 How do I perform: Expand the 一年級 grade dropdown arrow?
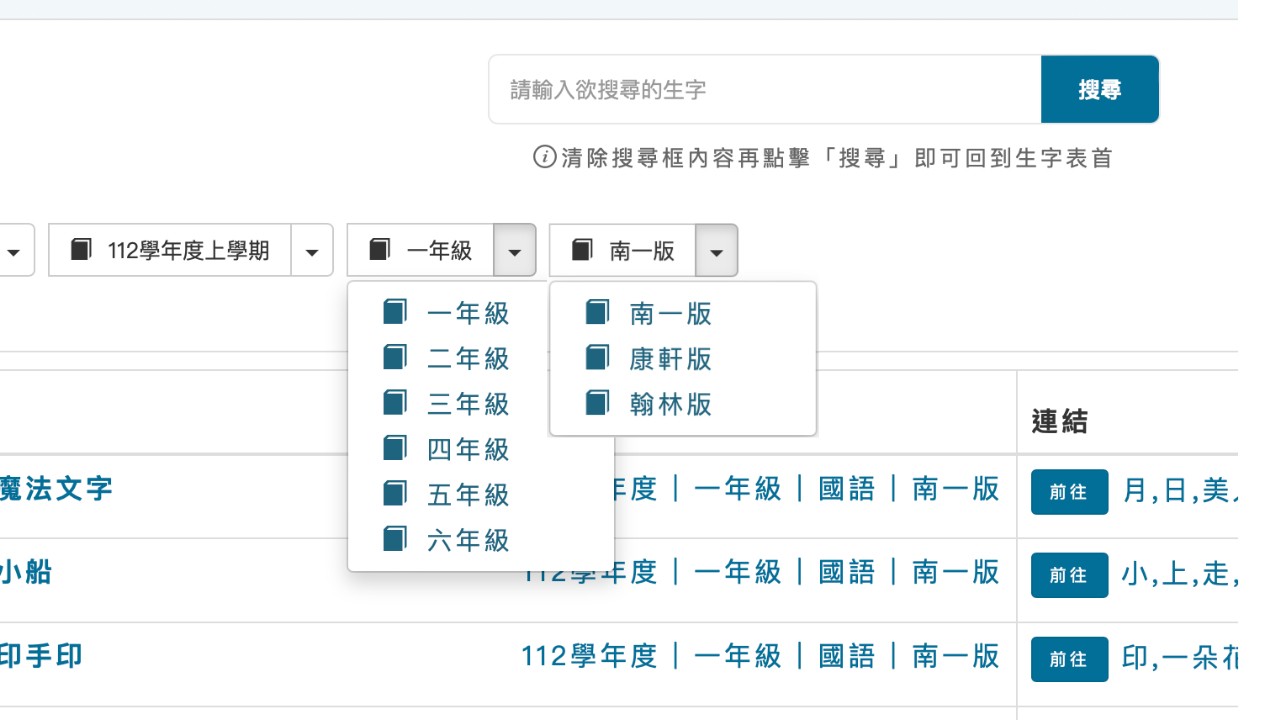(x=515, y=250)
